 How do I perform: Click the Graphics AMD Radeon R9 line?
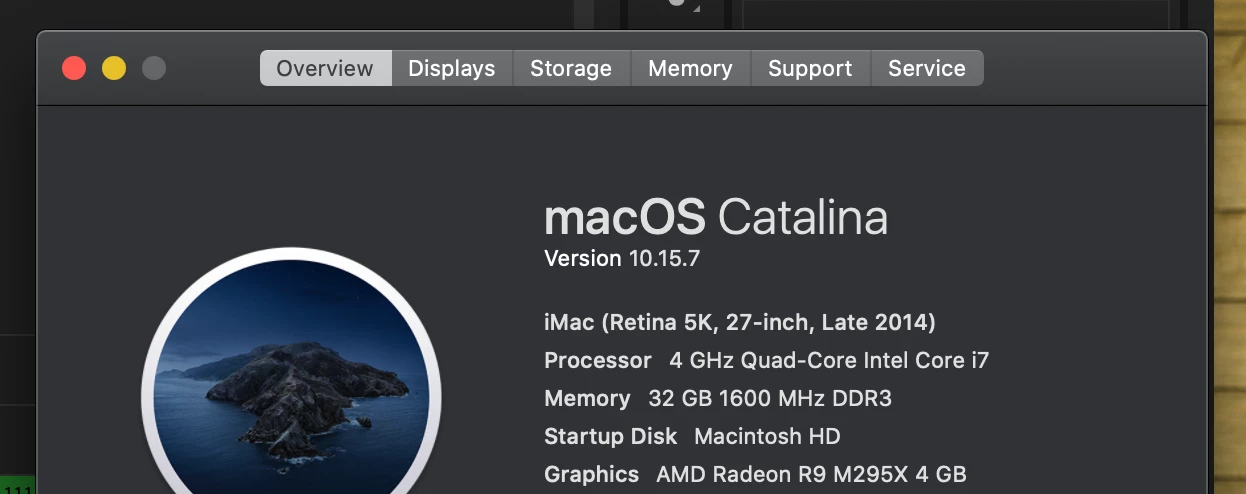755,474
